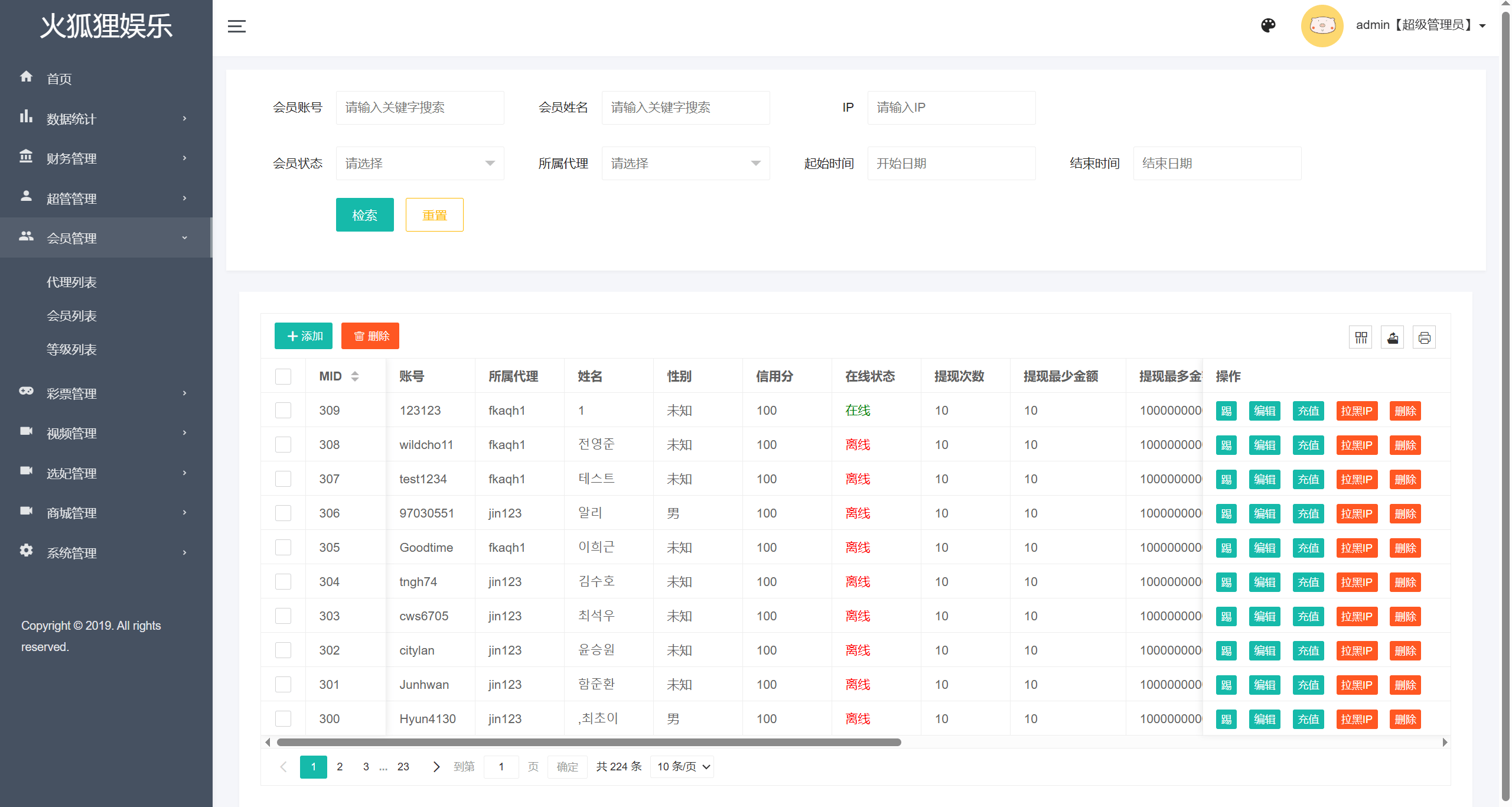Select all rows header checkbox
The image size is (1512, 807).
coord(283,376)
